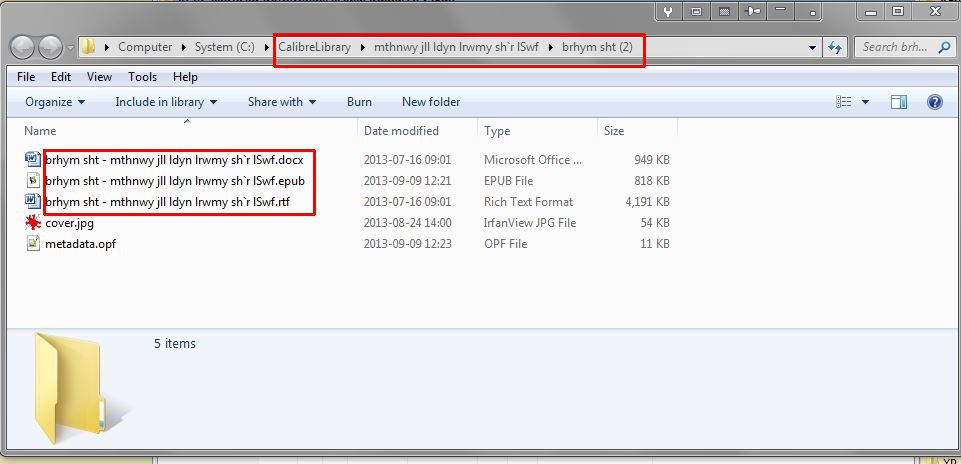
Task: Click the 'Rich Text Format' type cell
Action: coord(528,202)
